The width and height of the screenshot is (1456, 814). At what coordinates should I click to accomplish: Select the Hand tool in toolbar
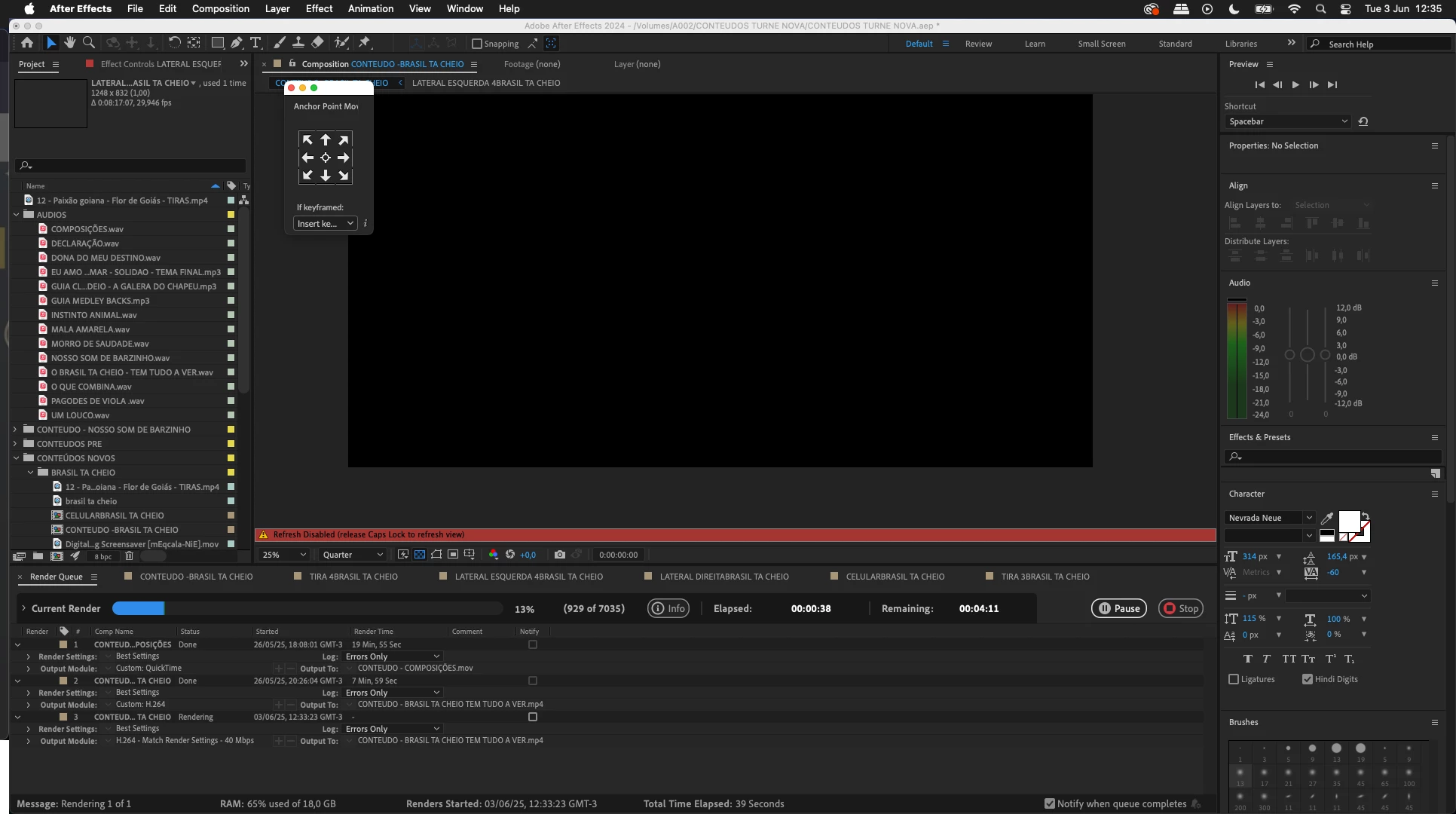[70, 43]
